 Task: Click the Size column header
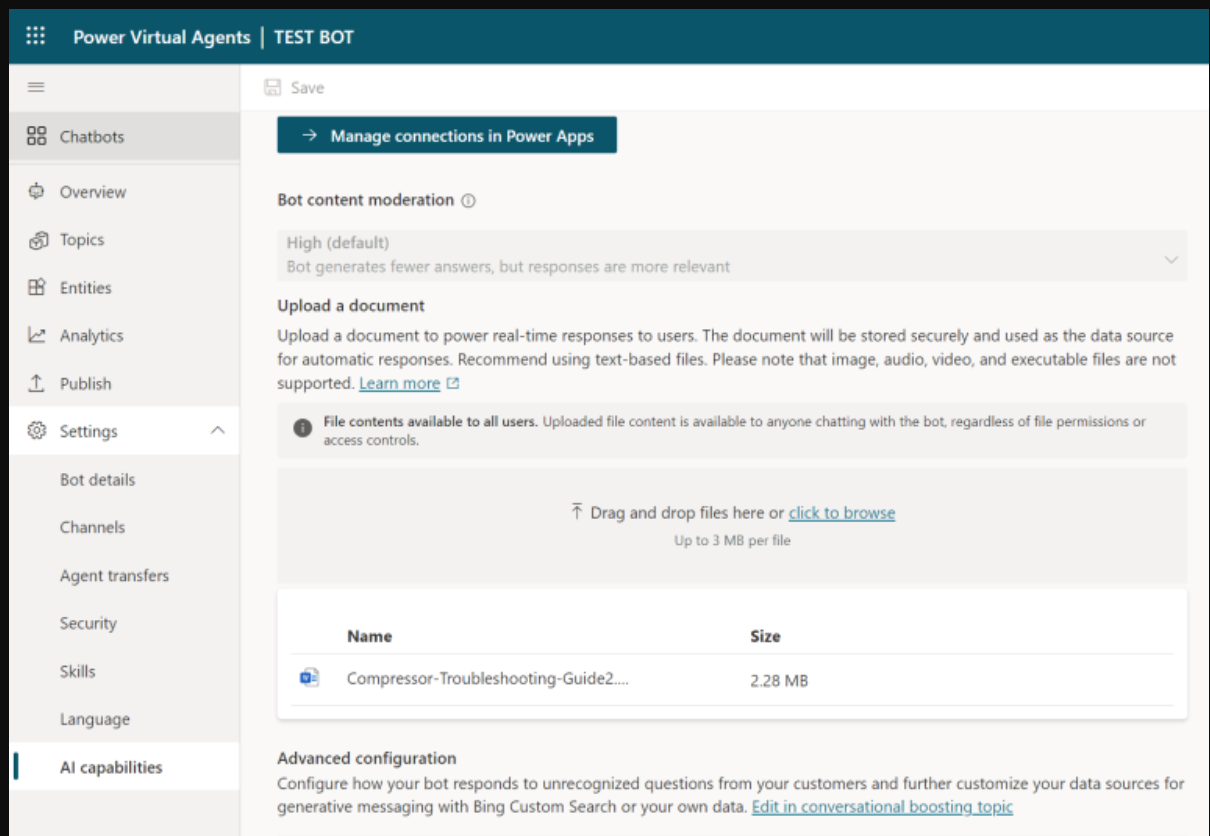tap(765, 636)
